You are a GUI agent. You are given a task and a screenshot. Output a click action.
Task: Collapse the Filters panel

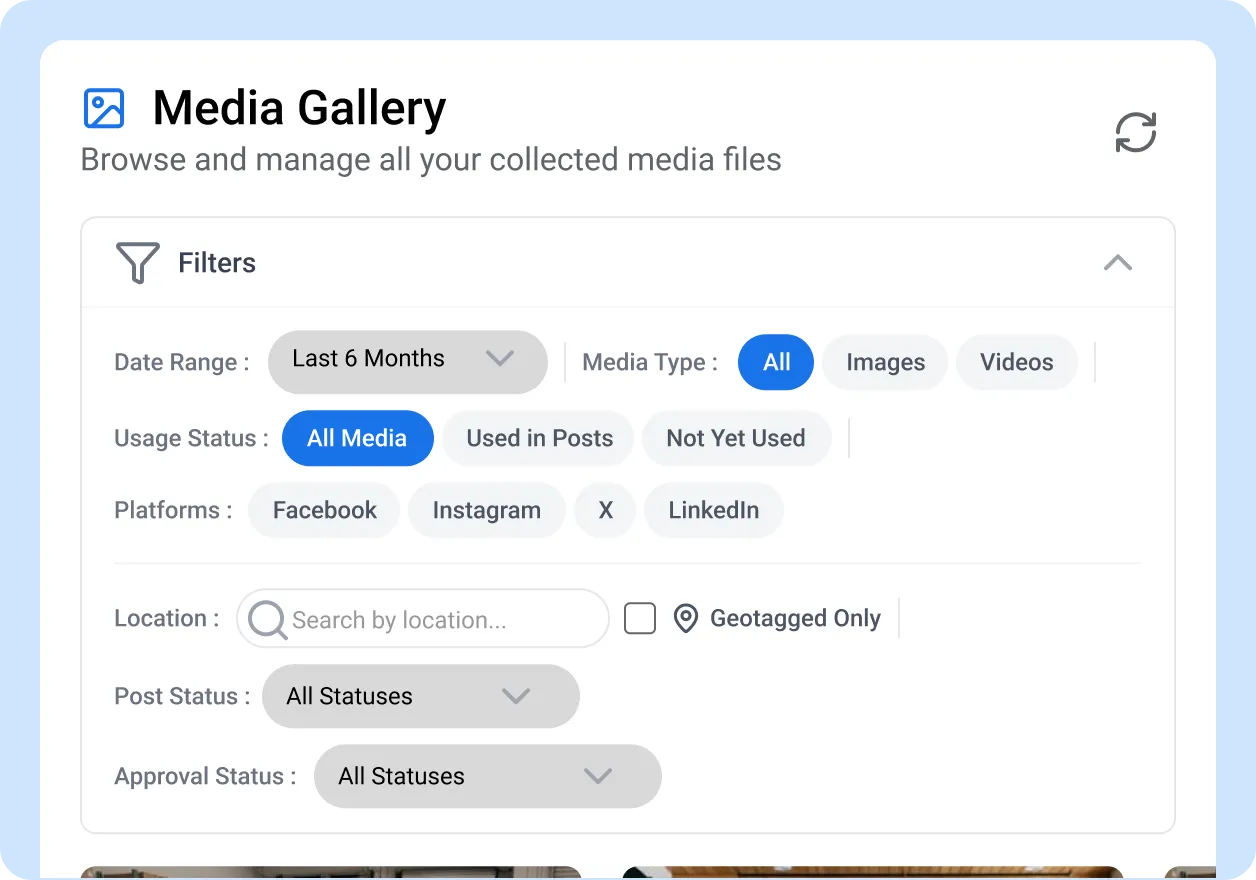tap(1118, 263)
